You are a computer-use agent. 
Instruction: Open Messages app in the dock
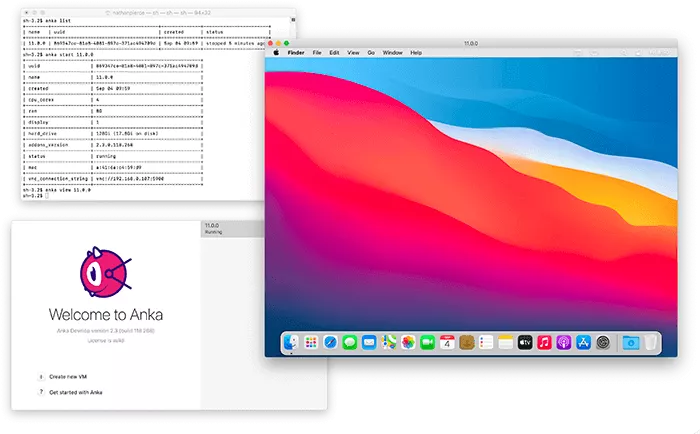tap(350, 343)
